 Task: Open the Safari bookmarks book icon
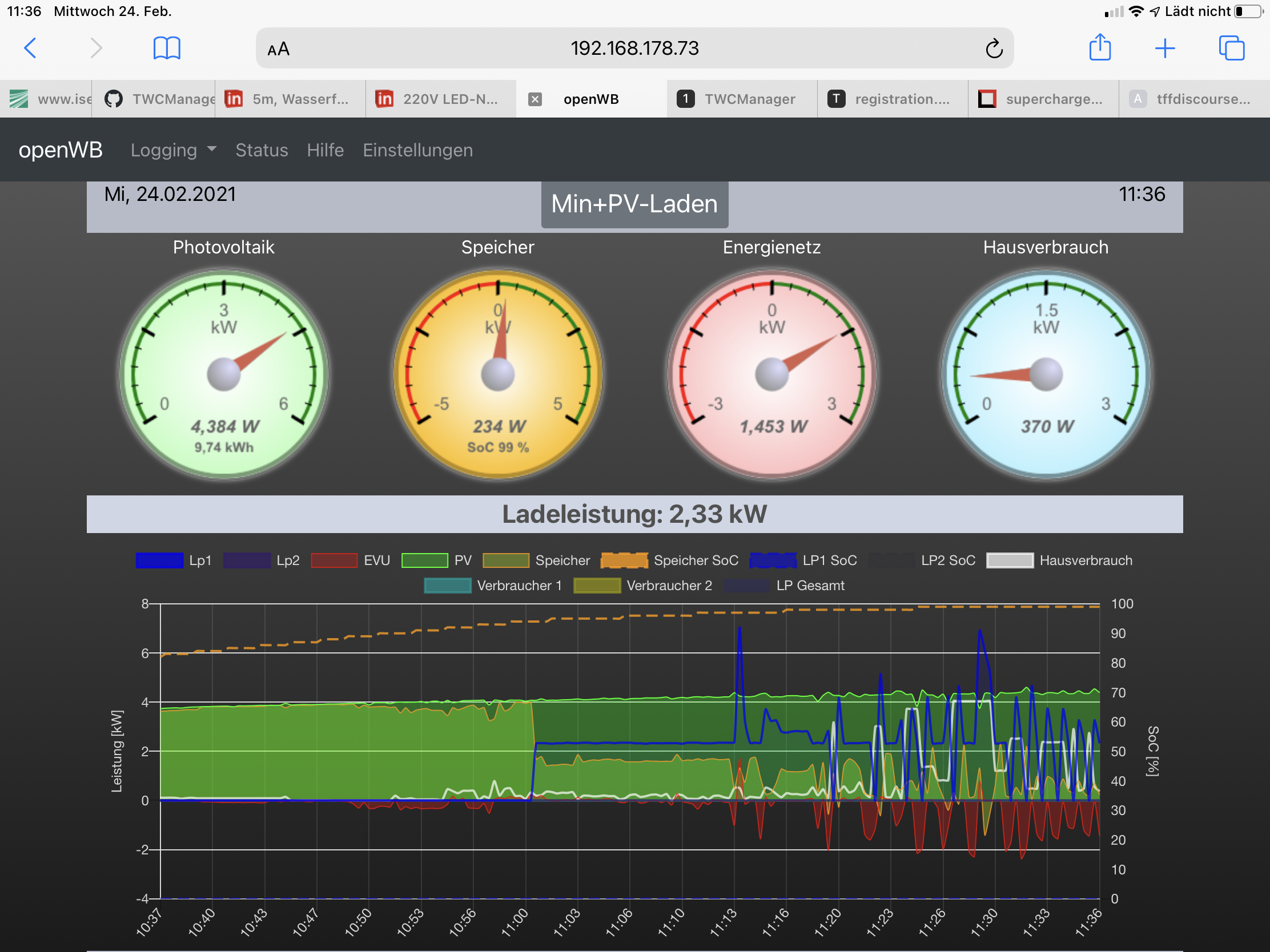click(167, 48)
